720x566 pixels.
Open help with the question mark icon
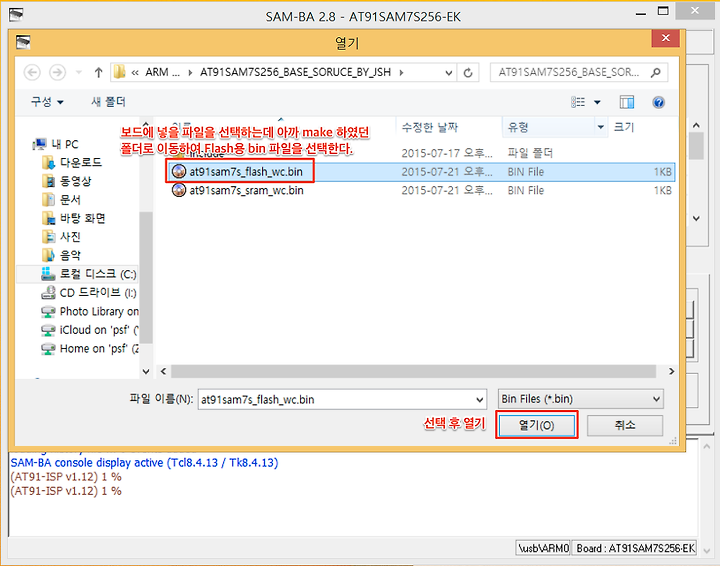pyautogui.click(x=658, y=102)
